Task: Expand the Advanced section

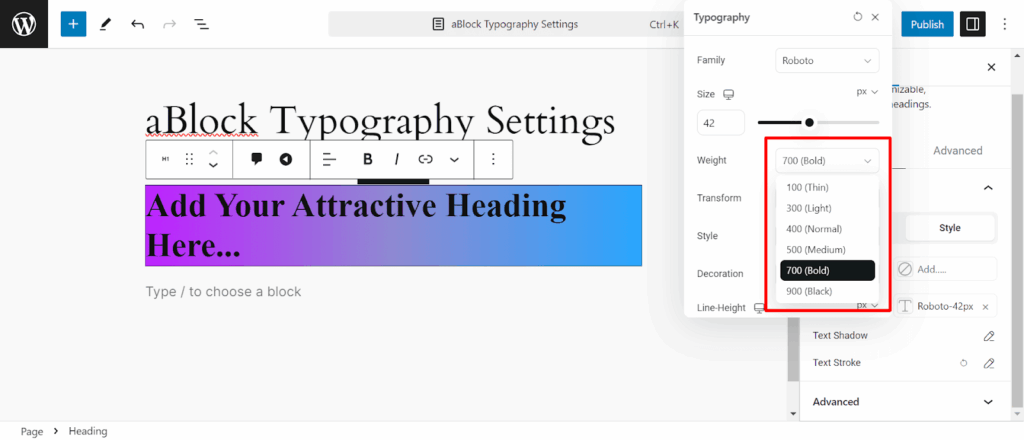Action: [903, 401]
